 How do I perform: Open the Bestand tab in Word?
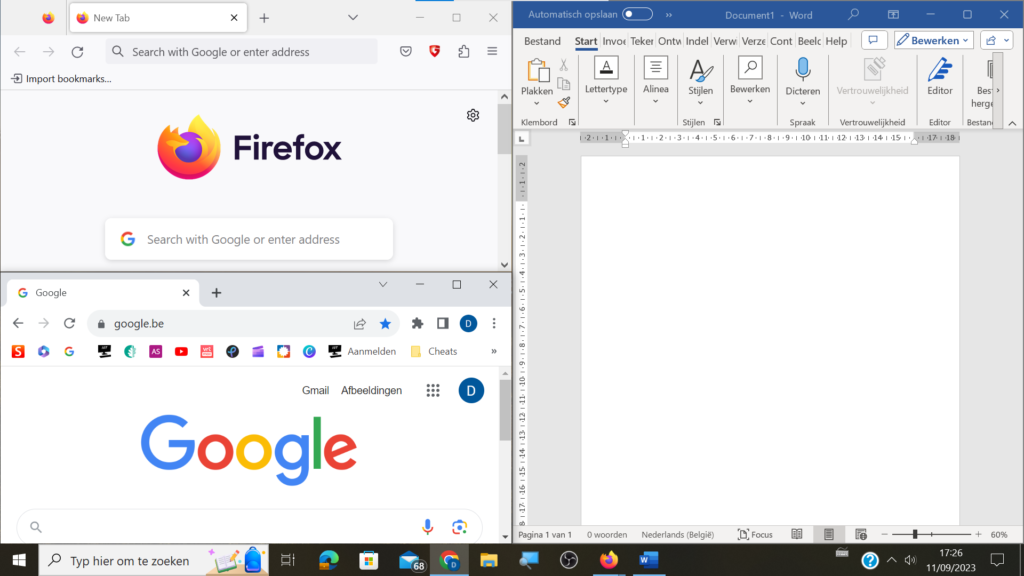point(542,41)
